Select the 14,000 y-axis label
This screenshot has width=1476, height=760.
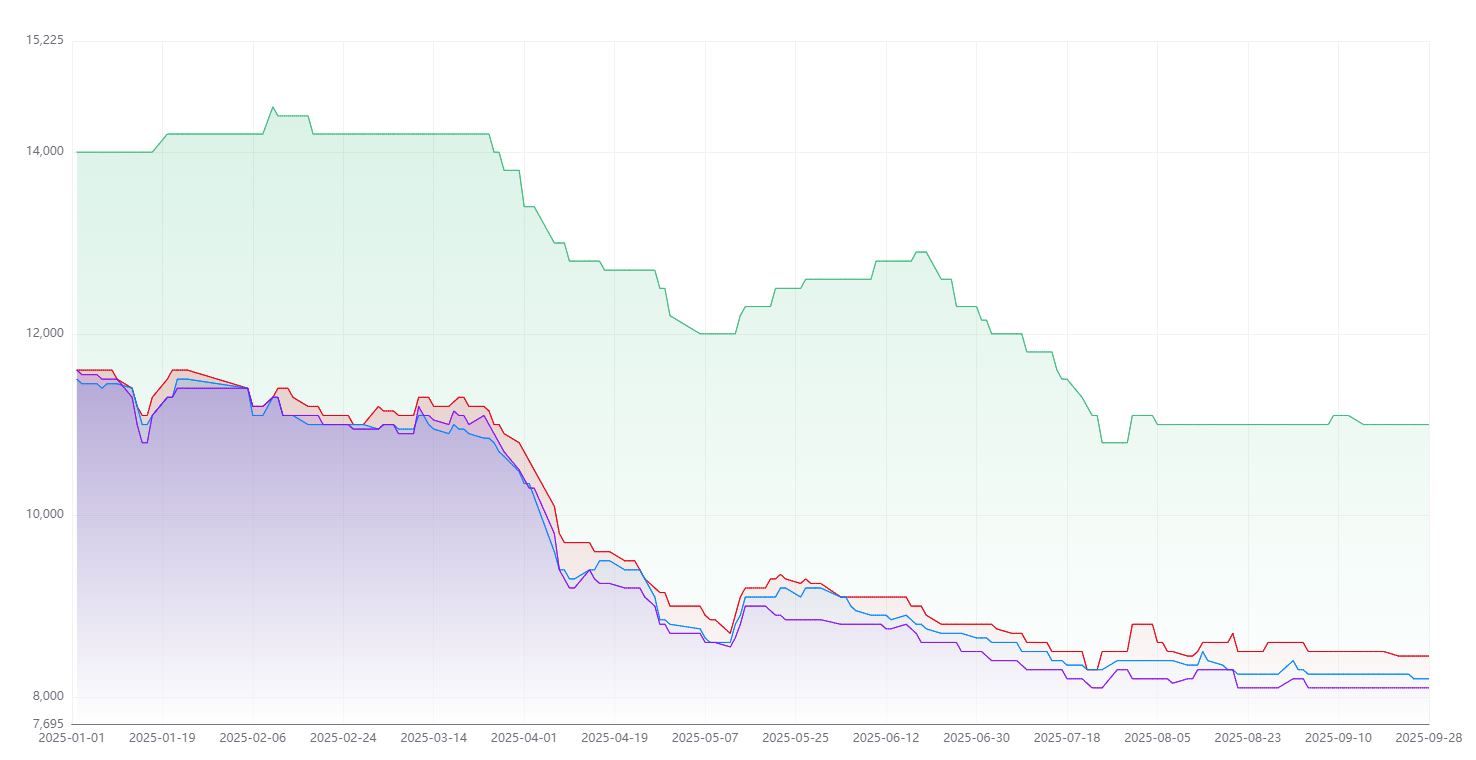coord(45,151)
